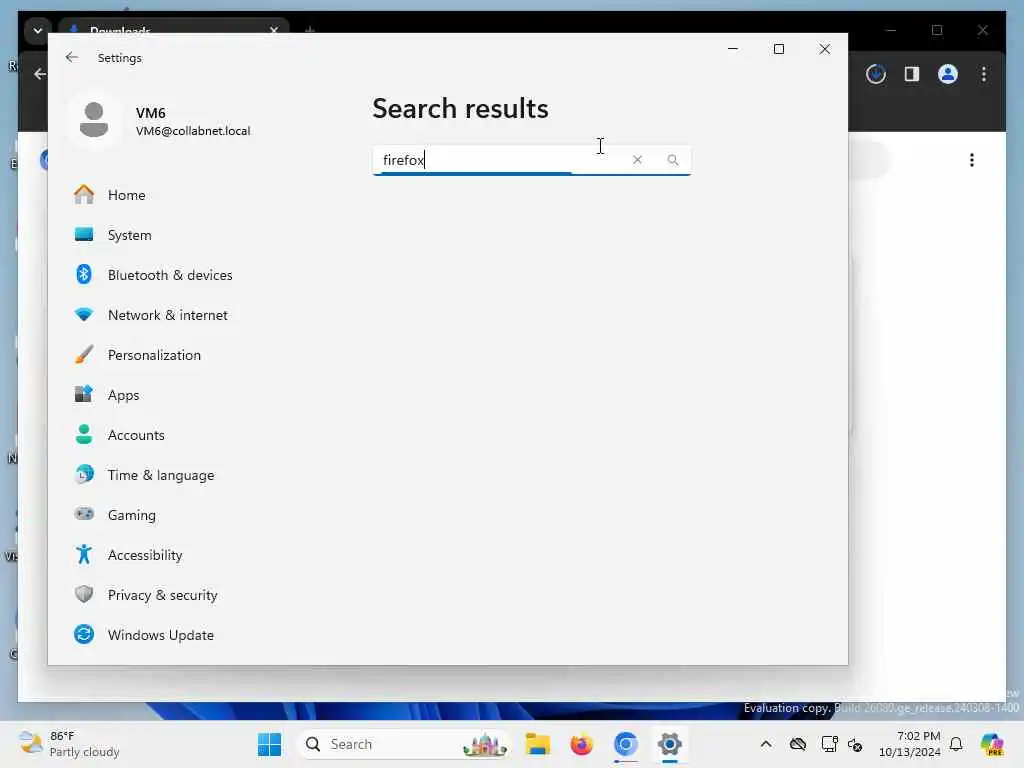
Task: Clear the firefox search text
Action: (637, 160)
